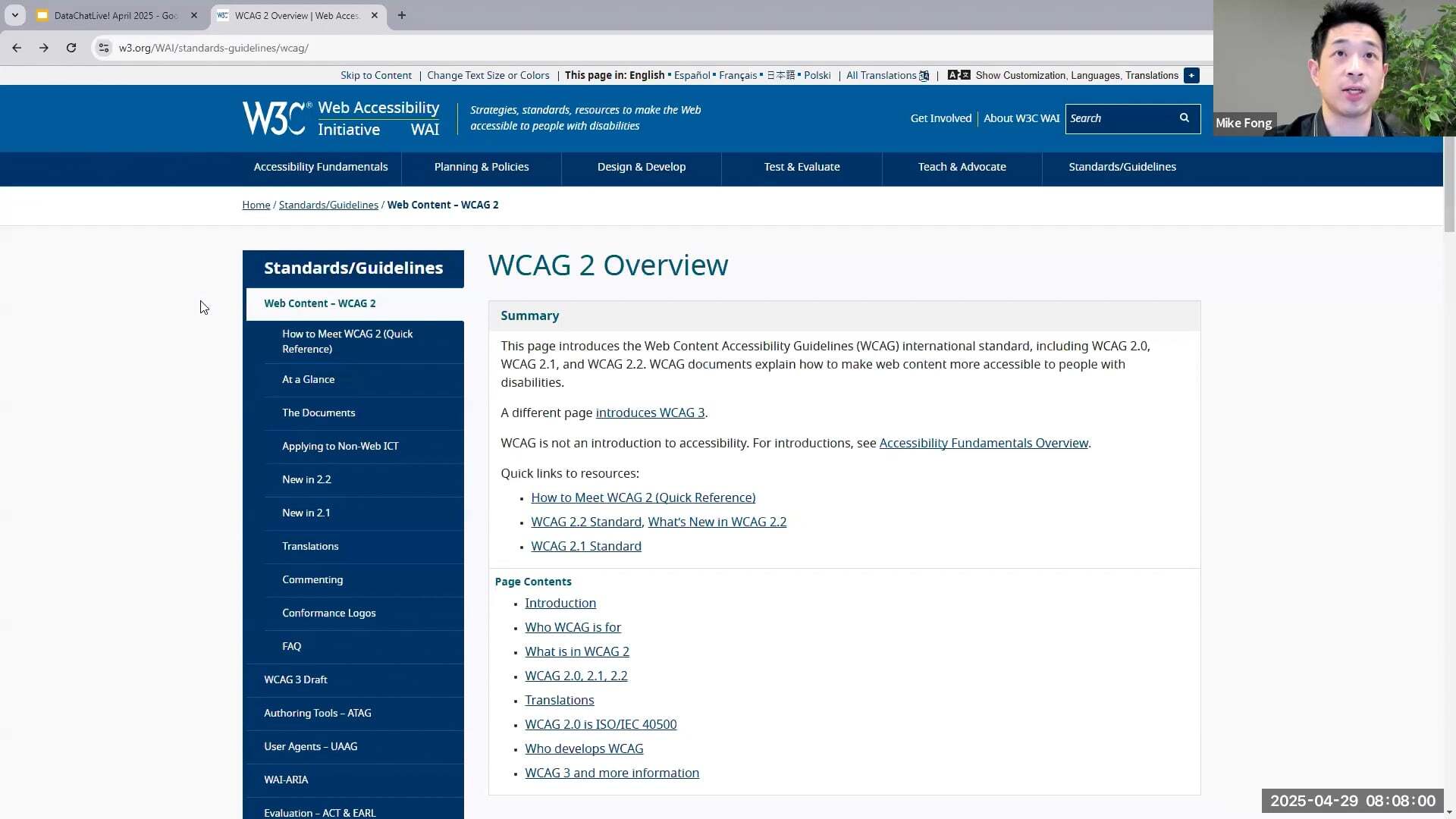Viewport: 1456px width, 819px height.
Task: Open the tab search dropdown arrow
Action: [x=14, y=15]
